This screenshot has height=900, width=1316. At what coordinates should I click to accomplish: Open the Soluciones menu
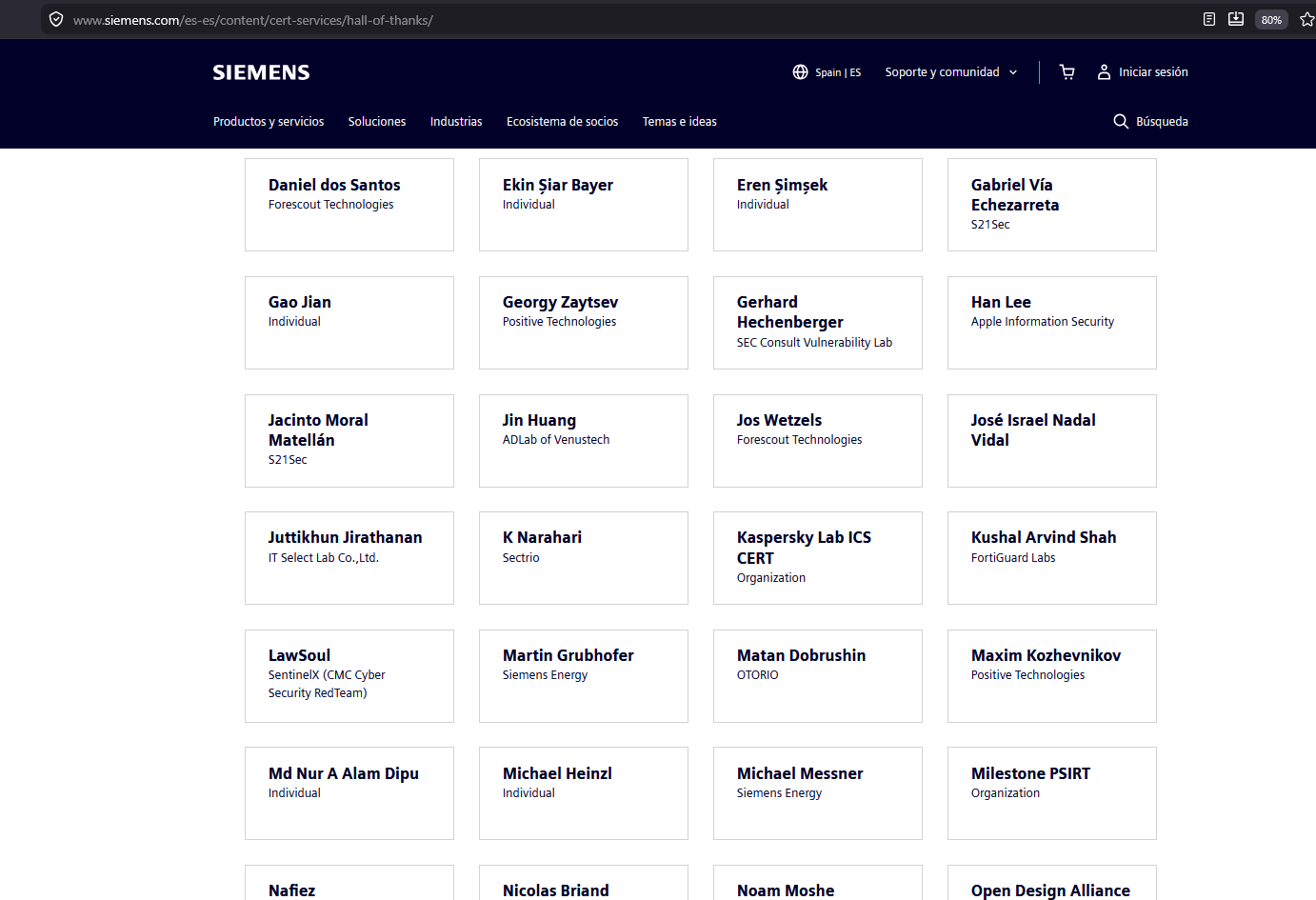[x=377, y=122]
